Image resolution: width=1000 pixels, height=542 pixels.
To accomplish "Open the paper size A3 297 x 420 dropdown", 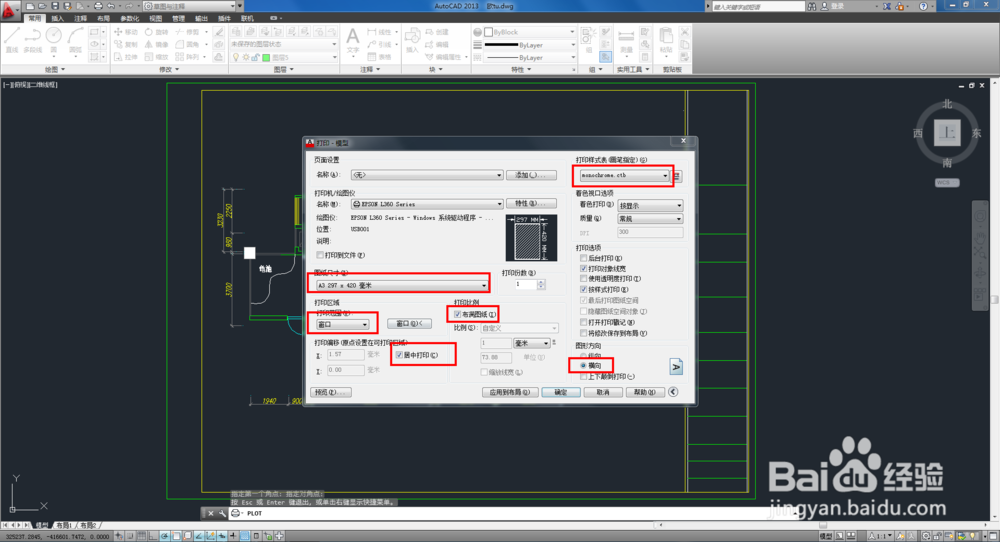I will click(402, 286).
